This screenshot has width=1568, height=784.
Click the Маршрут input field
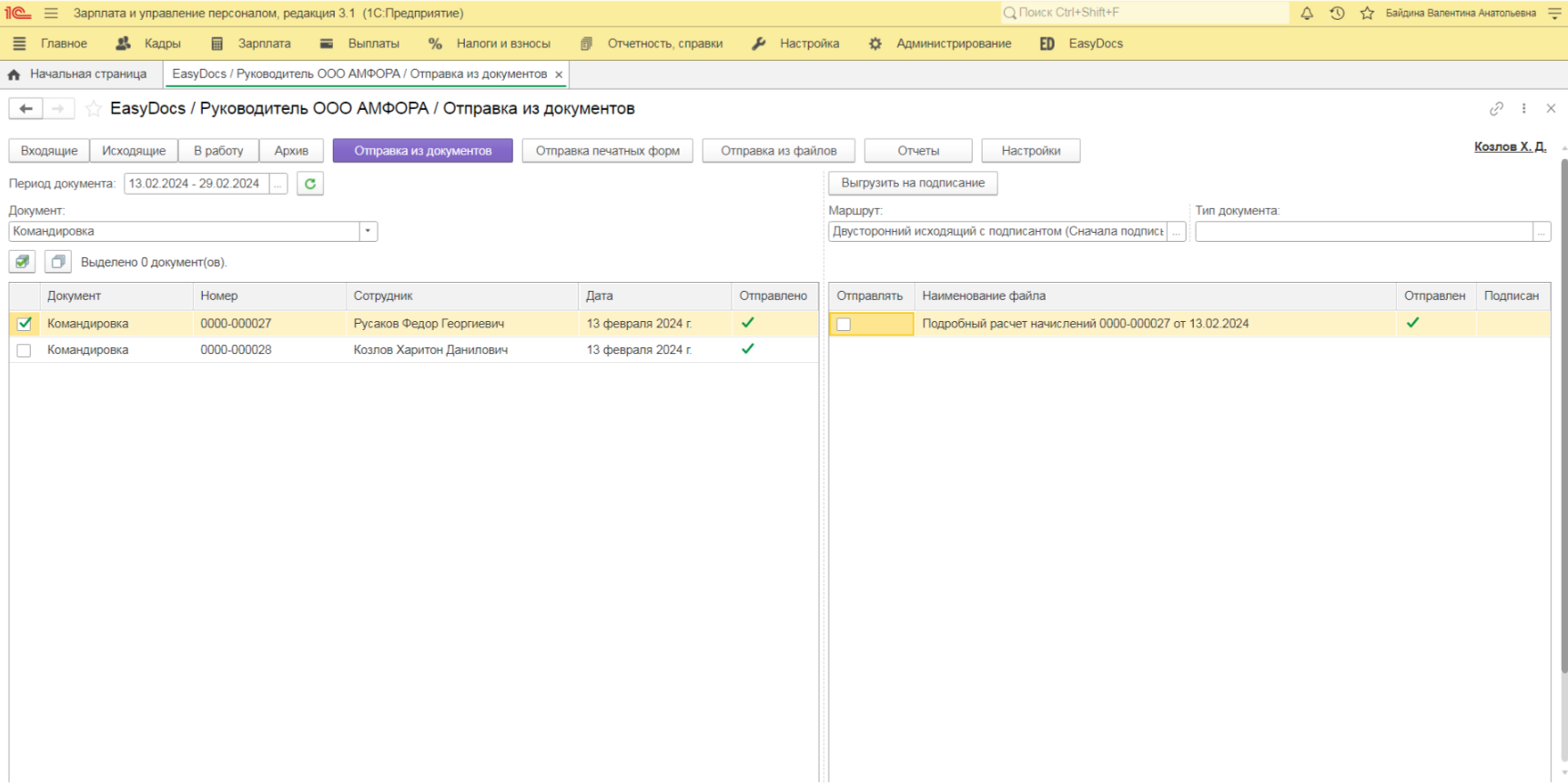click(x=997, y=232)
